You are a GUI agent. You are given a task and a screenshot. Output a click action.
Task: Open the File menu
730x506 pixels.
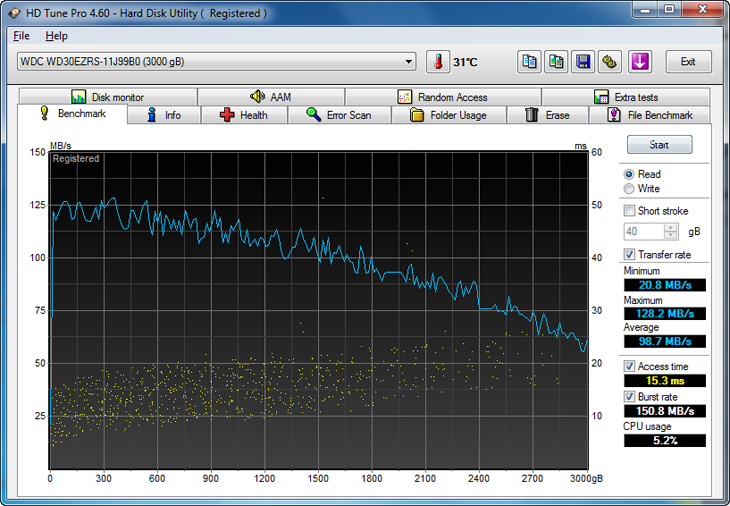point(21,36)
